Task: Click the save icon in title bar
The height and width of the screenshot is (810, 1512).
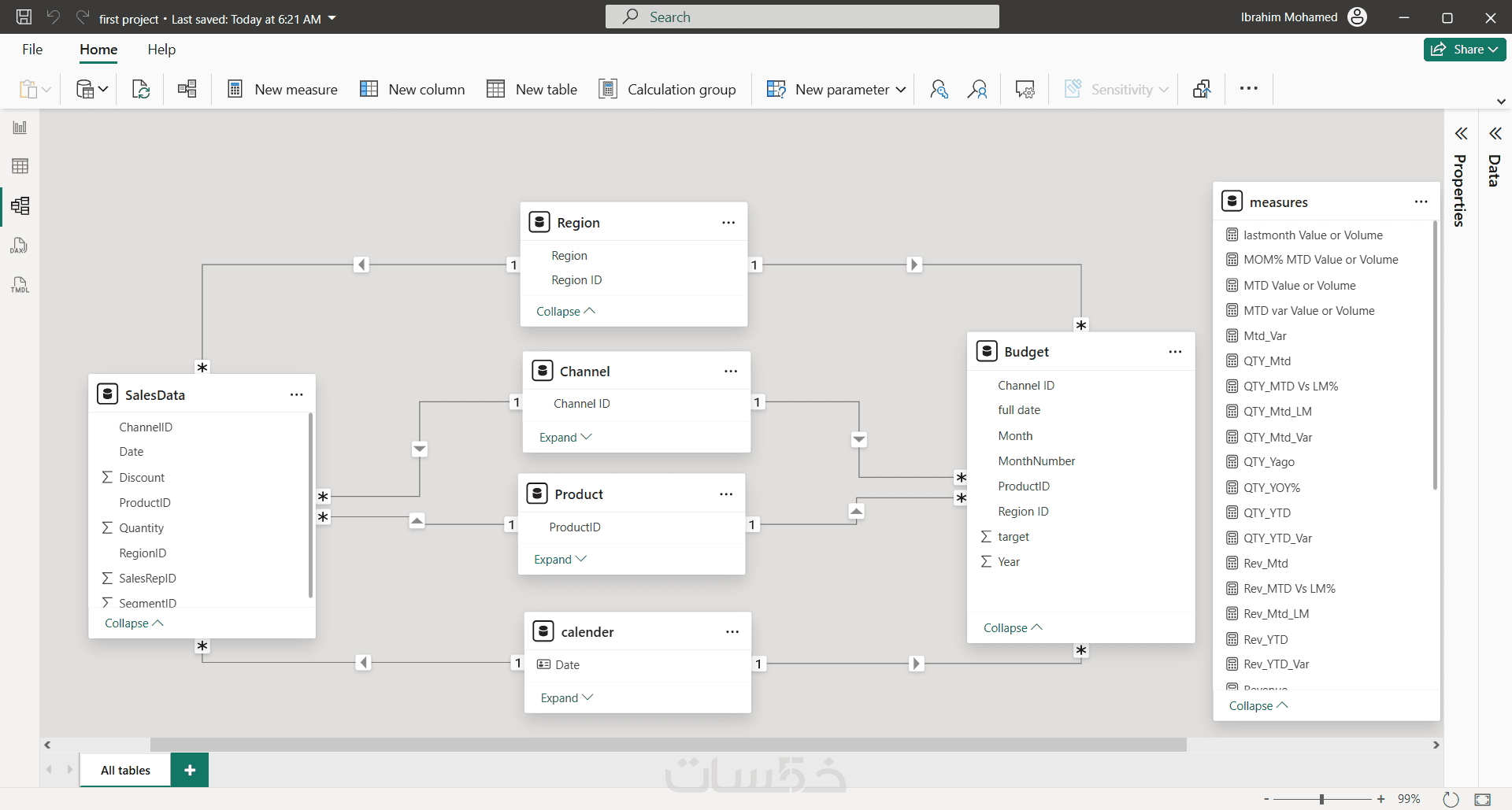Action: click(x=24, y=17)
